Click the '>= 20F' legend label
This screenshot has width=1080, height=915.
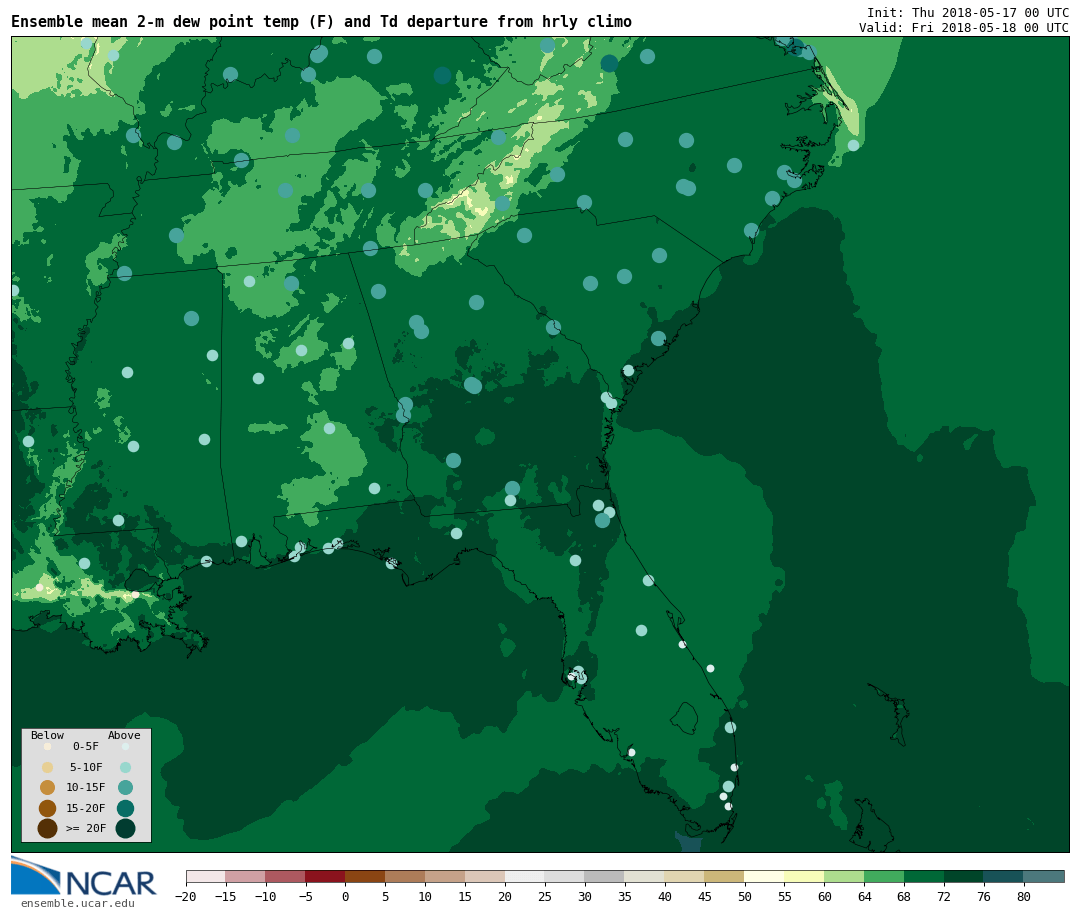coord(86,828)
